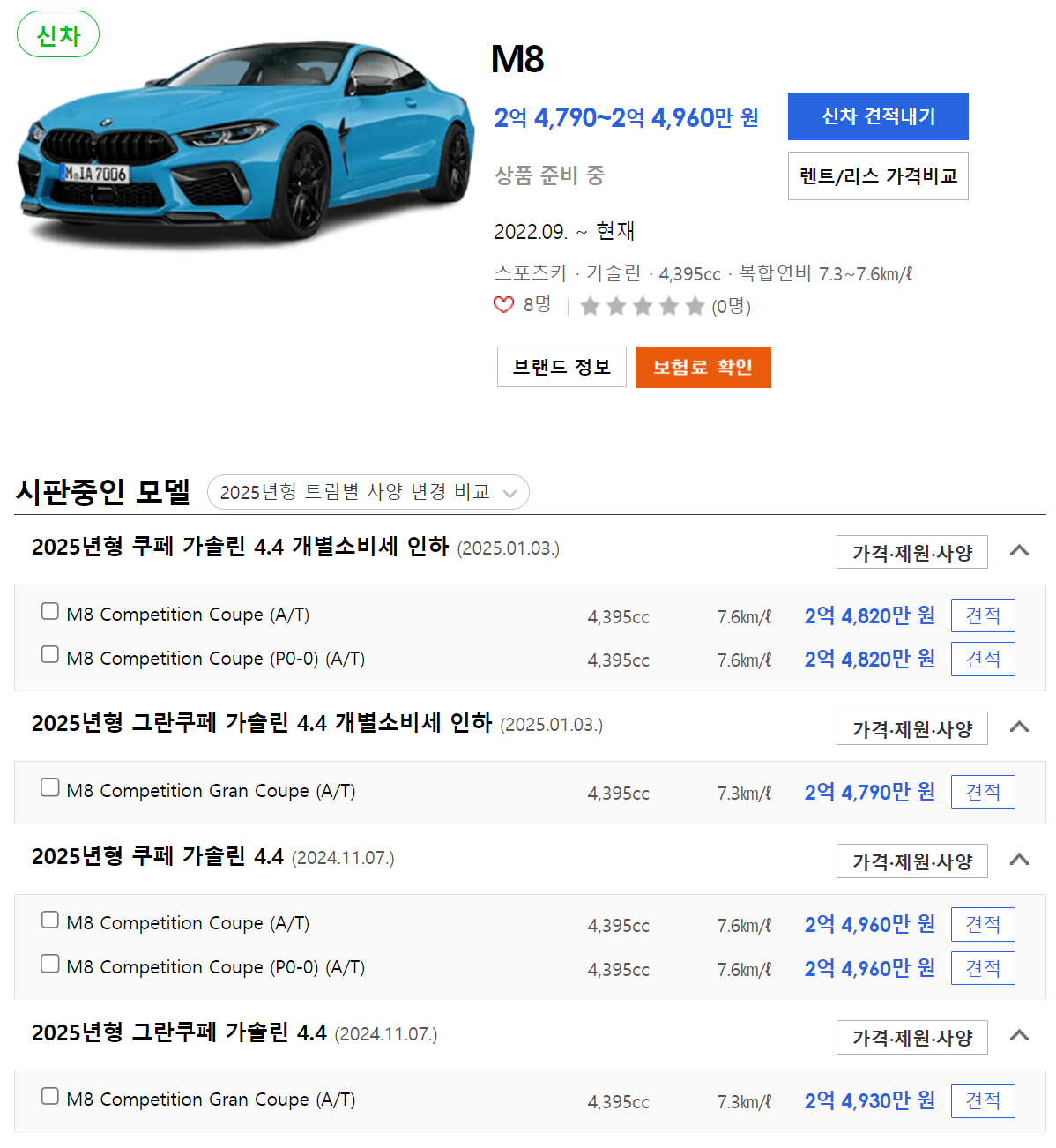Collapse the 쿠페 가솔린 4.4 (2024.11.07.) section

[x=1019, y=860]
